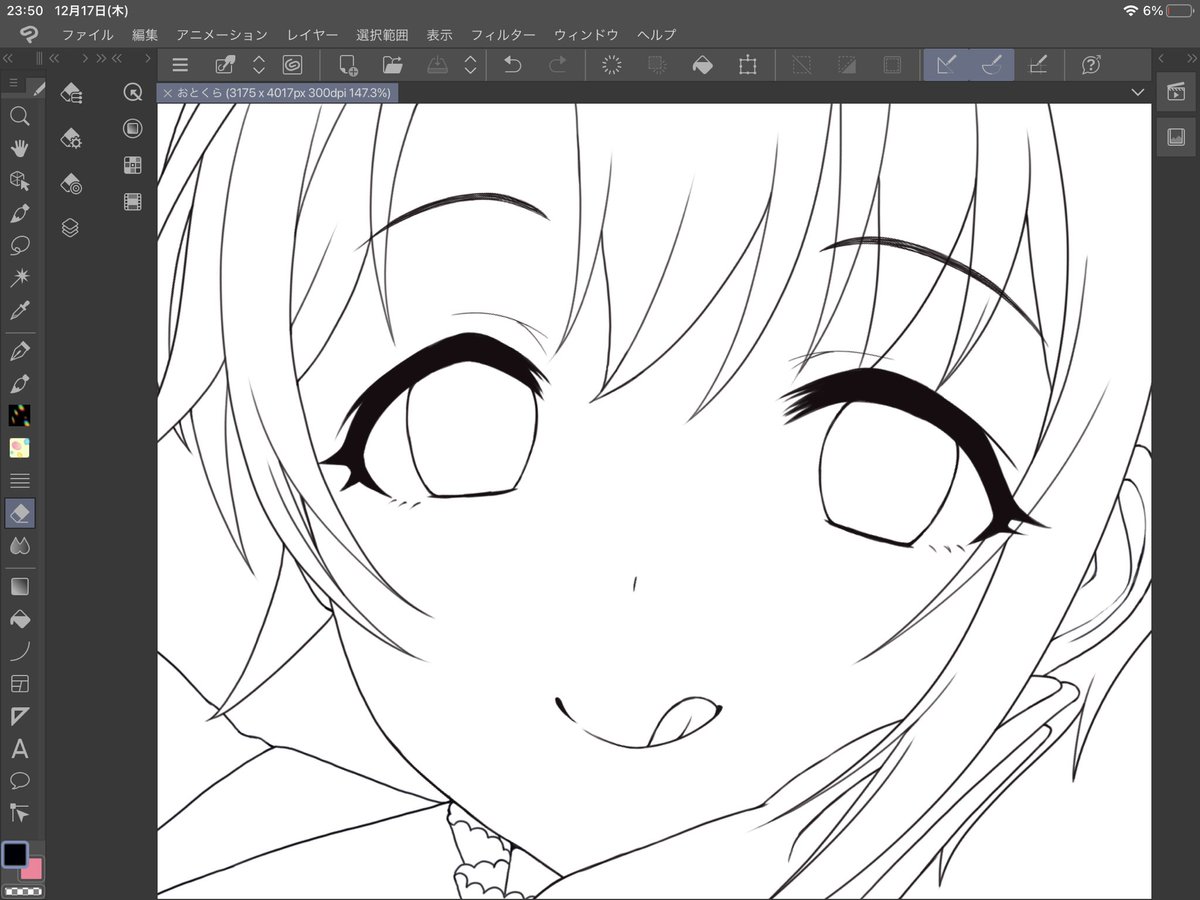This screenshot has height=900, width=1200.
Task: Open the Color Set grid icon
Action: (132, 165)
